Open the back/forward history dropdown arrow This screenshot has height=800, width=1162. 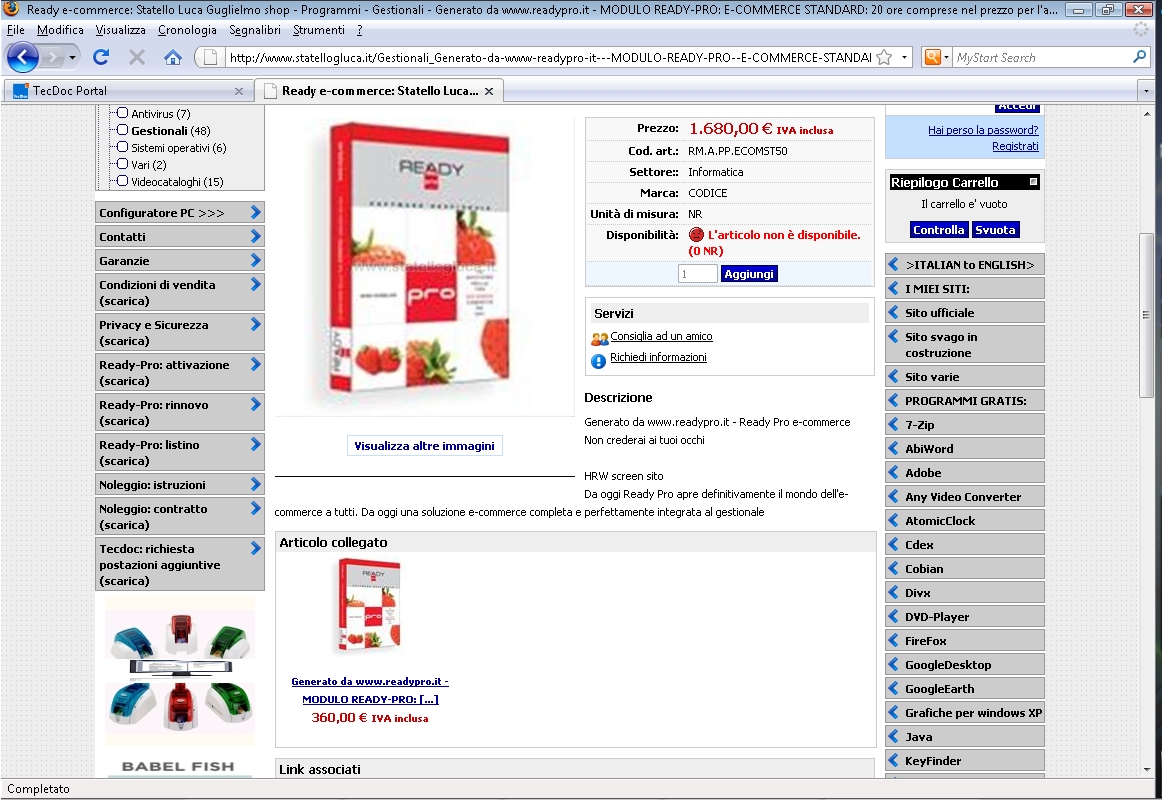coord(72,57)
